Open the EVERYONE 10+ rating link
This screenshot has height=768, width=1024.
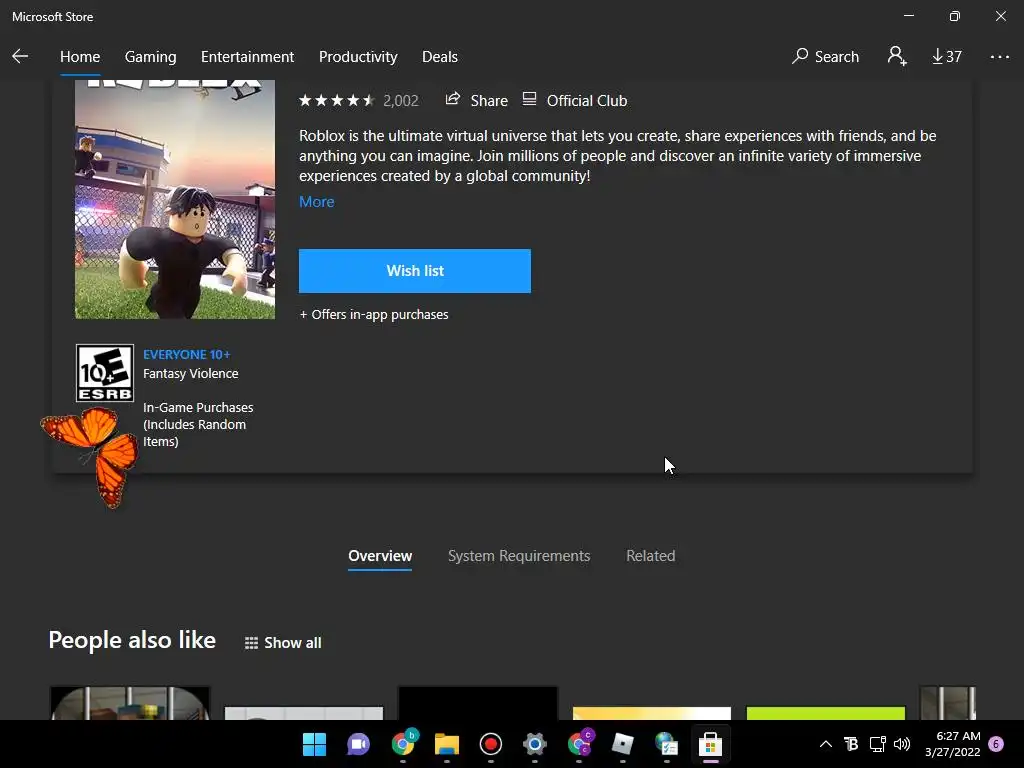pos(186,355)
